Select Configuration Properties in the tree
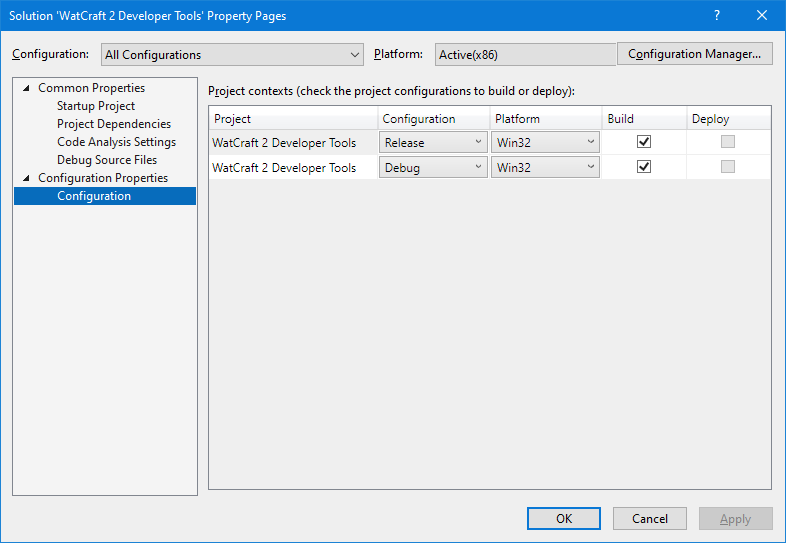786x543 pixels. (x=103, y=178)
